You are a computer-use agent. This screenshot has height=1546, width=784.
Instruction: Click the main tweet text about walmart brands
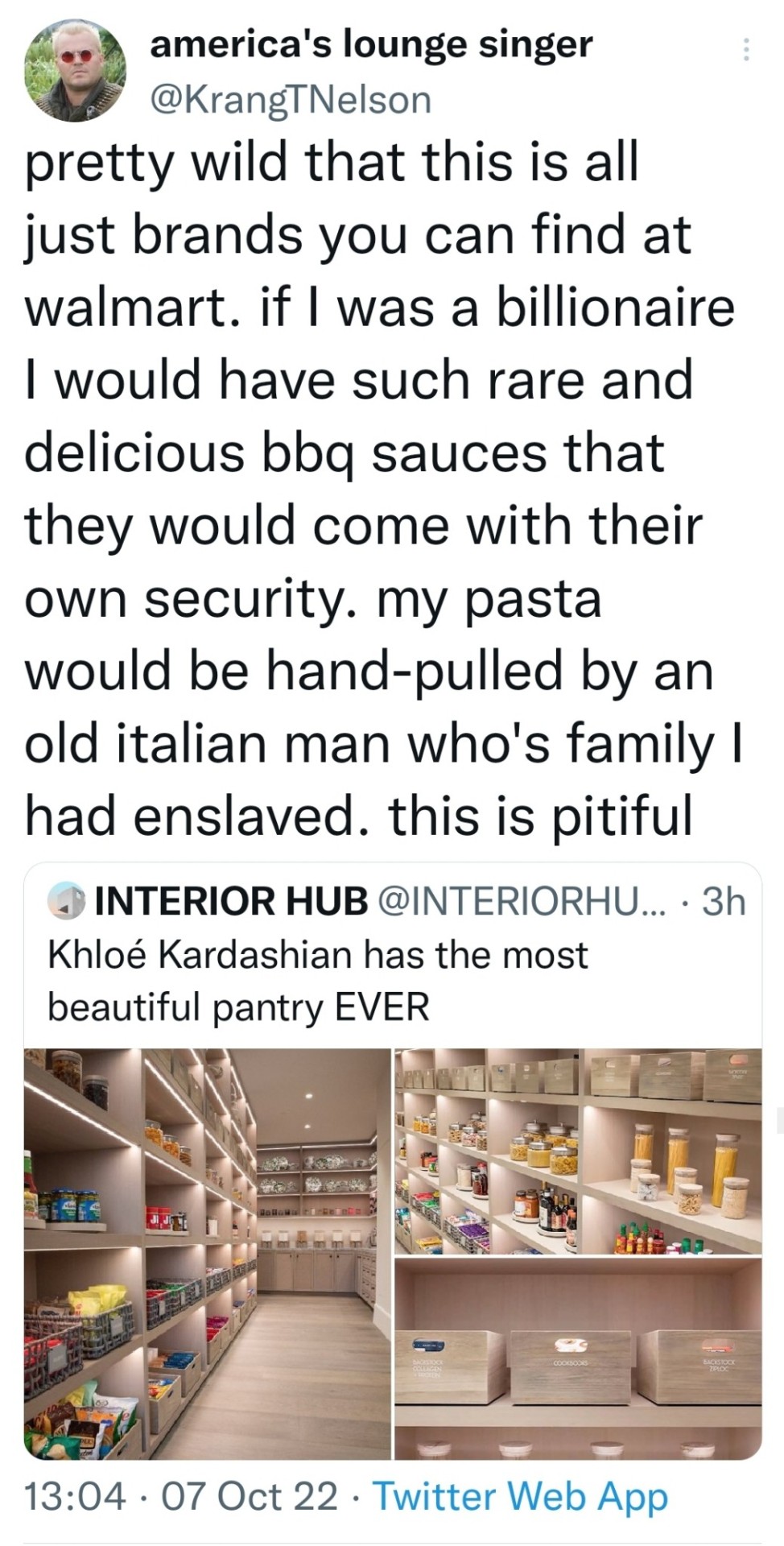pyautogui.click(x=378, y=488)
